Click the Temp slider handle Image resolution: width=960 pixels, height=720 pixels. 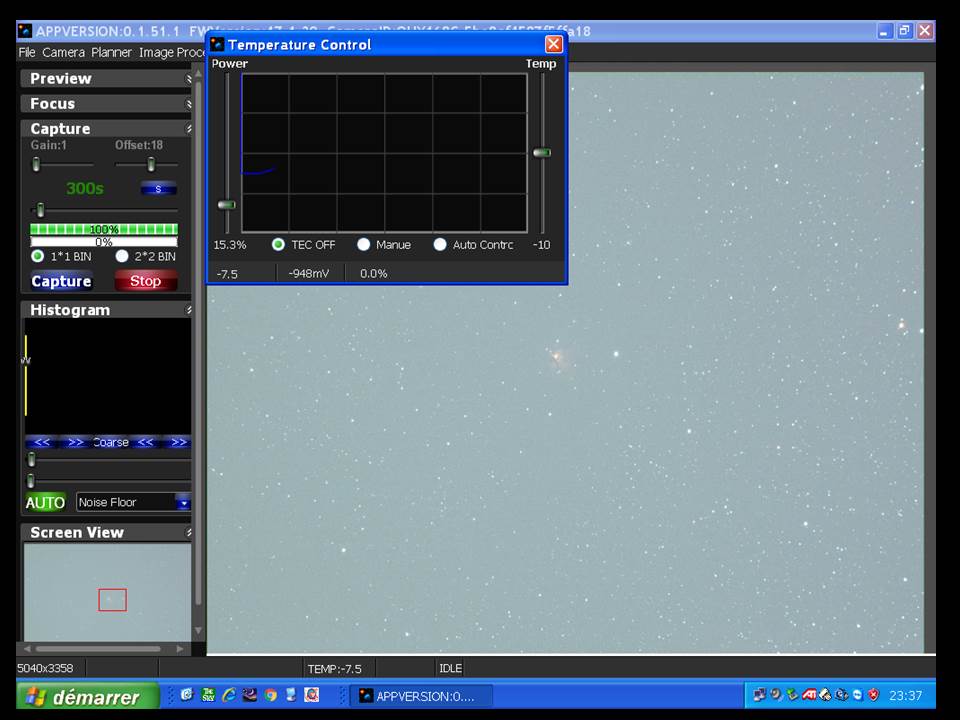pos(542,153)
